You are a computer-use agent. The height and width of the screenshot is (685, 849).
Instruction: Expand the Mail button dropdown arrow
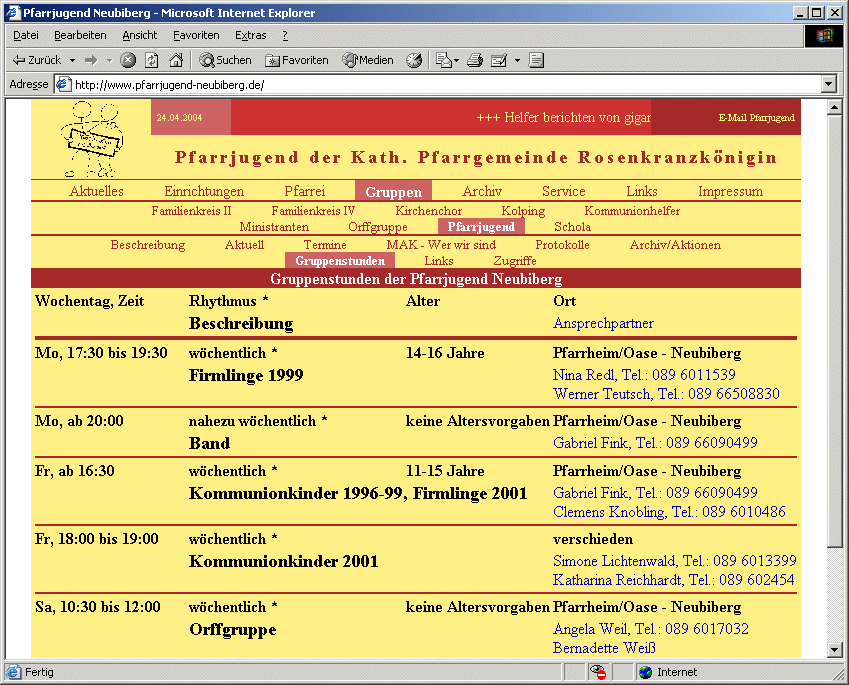456,60
